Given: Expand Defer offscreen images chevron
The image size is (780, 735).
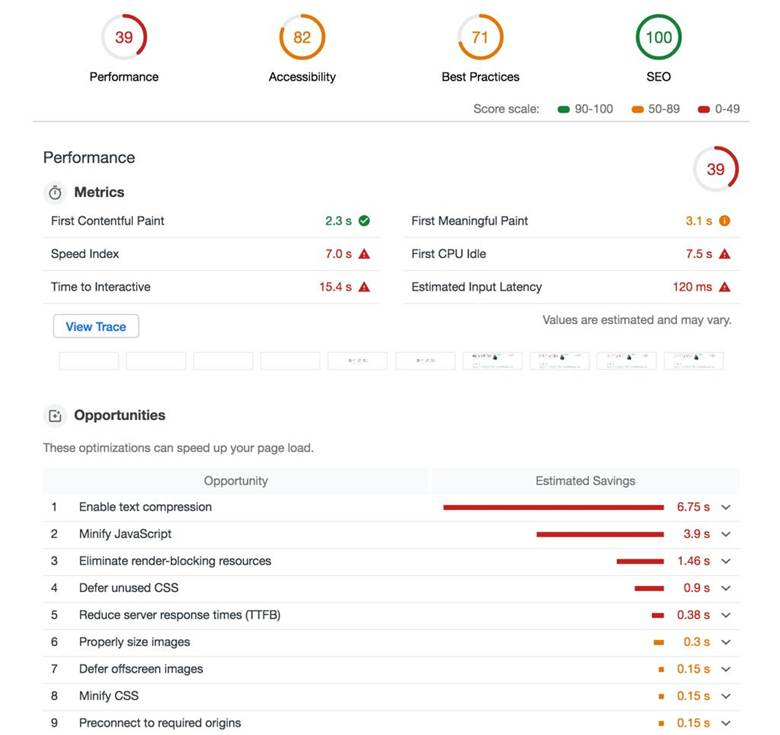Looking at the screenshot, I should pyautogui.click(x=726, y=669).
